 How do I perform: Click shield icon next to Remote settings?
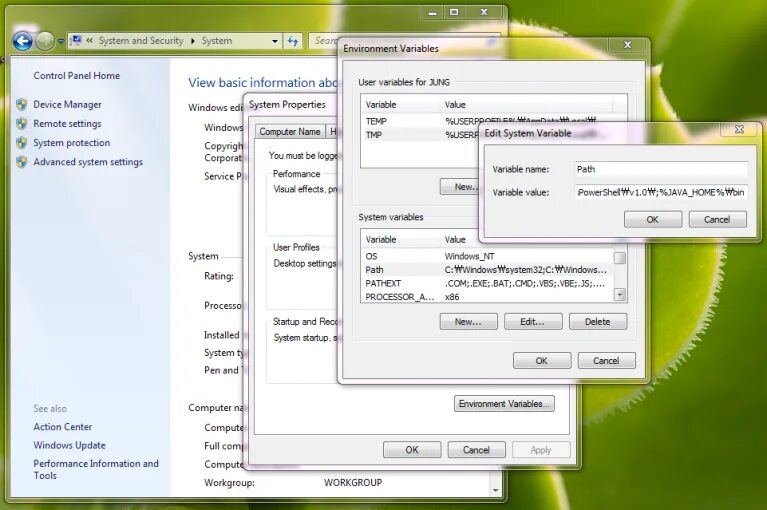tap(22, 123)
